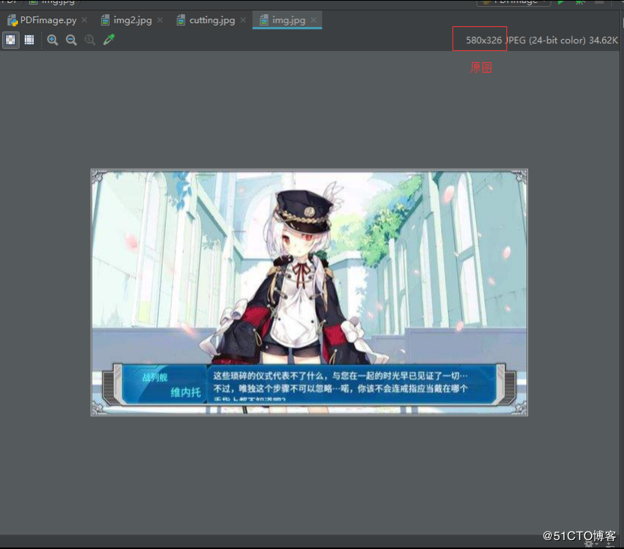Click the green Debug bug icon
Viewport: 624px width, 549px height.
coord(579,2)
